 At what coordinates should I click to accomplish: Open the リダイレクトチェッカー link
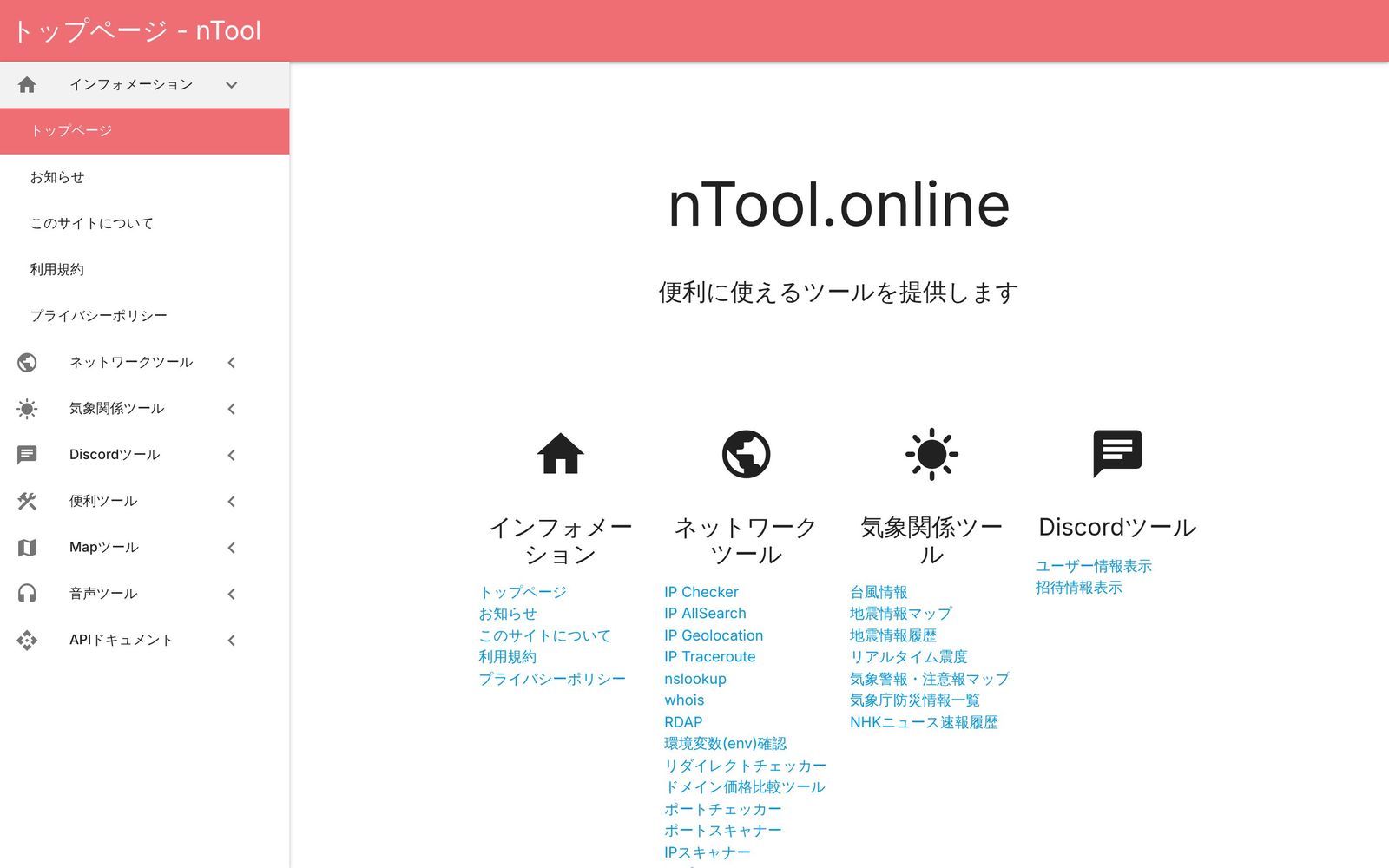[745, 766]
